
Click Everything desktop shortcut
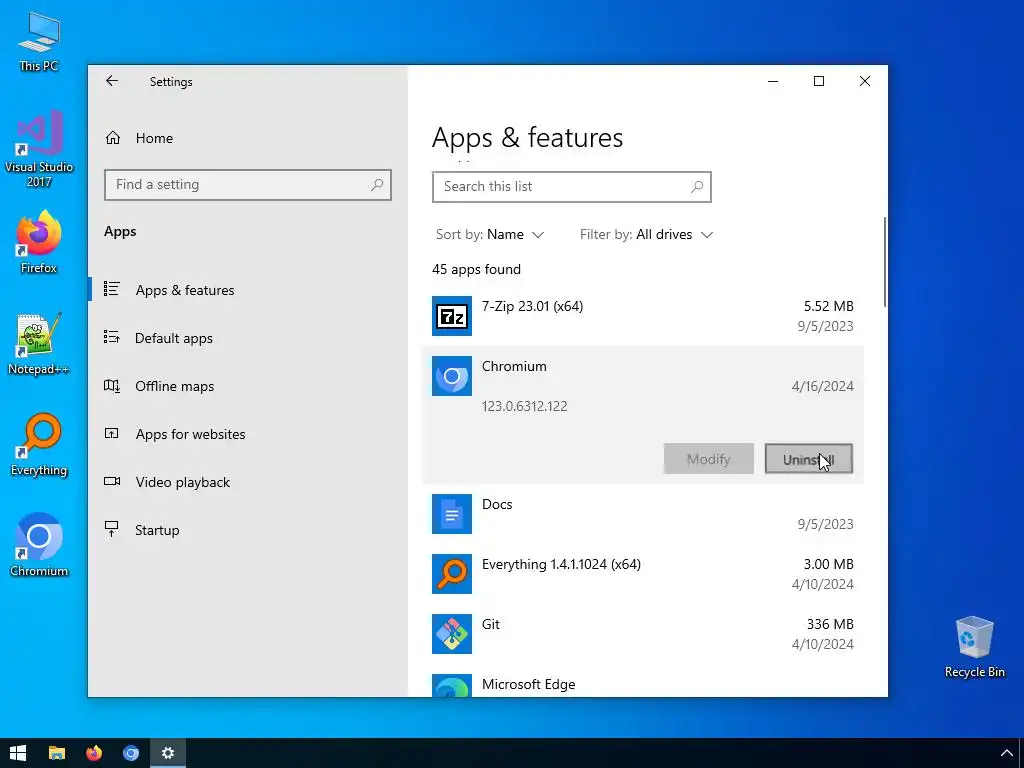39,445
